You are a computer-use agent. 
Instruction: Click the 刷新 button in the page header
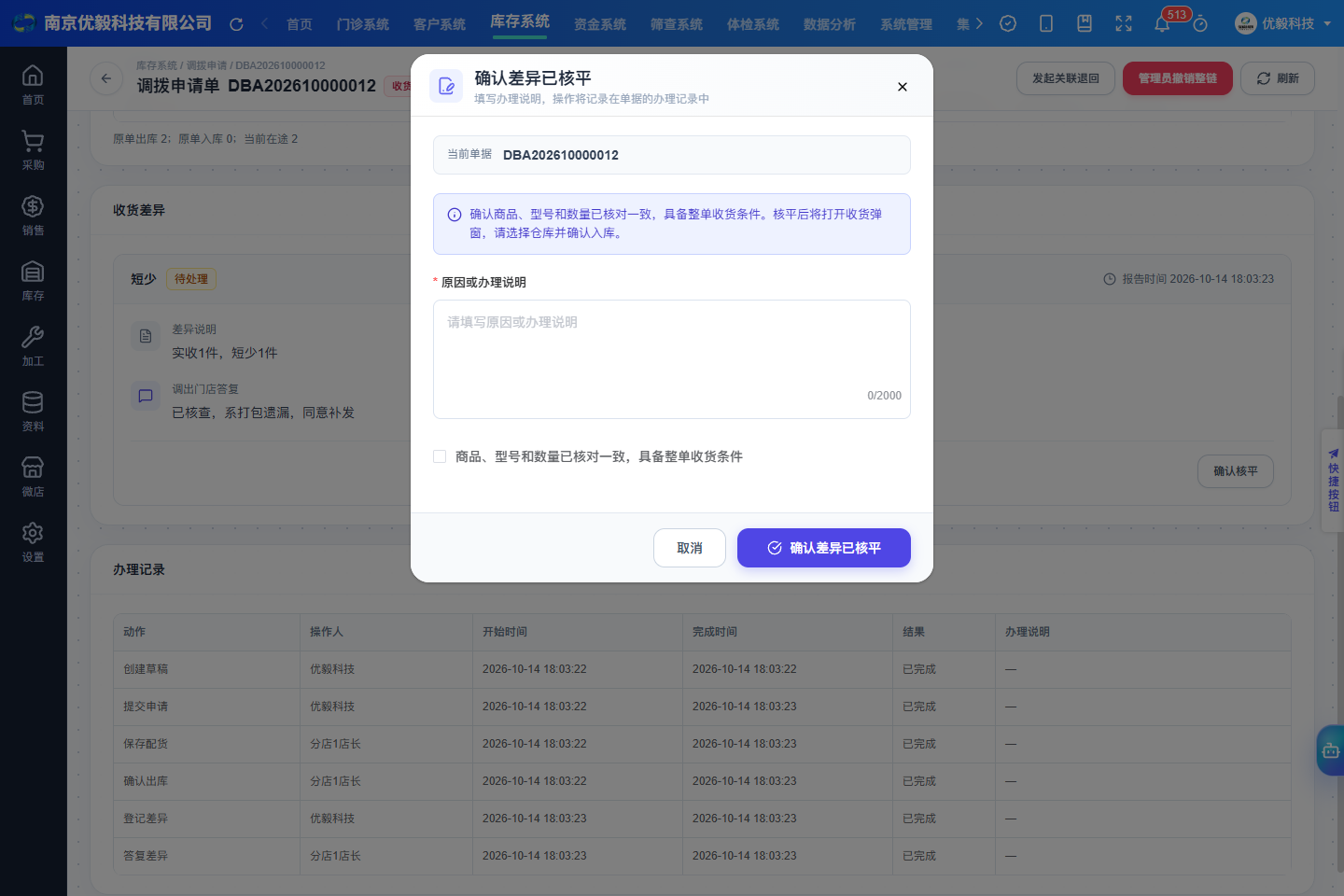click(1278, 78)
